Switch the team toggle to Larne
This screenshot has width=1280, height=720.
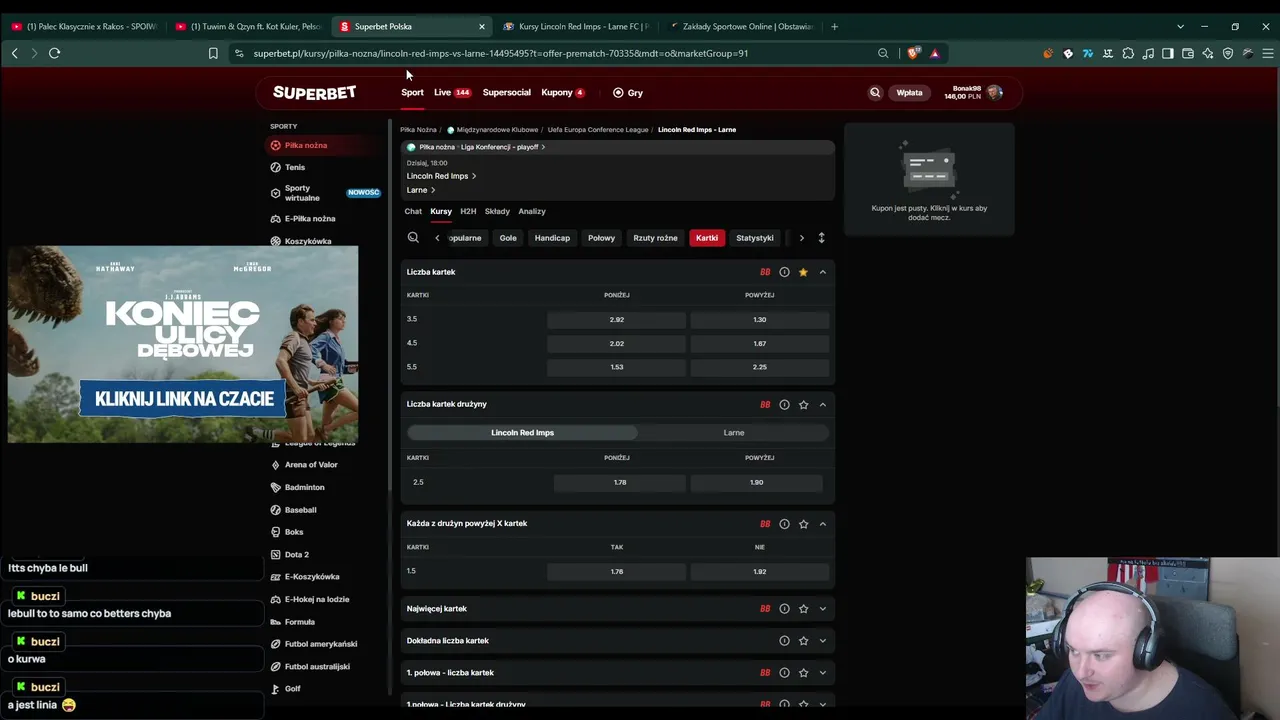[734, 433]
